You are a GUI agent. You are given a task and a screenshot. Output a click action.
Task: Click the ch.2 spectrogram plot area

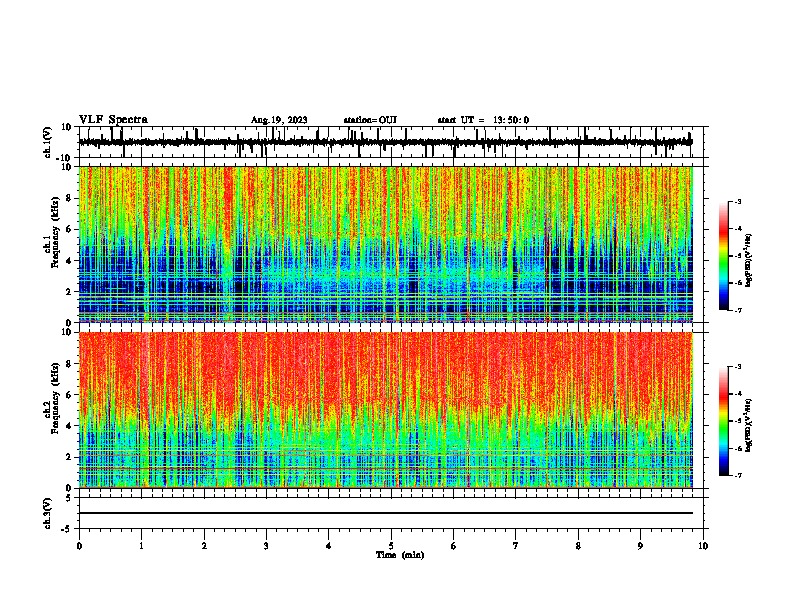pos(385,410)
